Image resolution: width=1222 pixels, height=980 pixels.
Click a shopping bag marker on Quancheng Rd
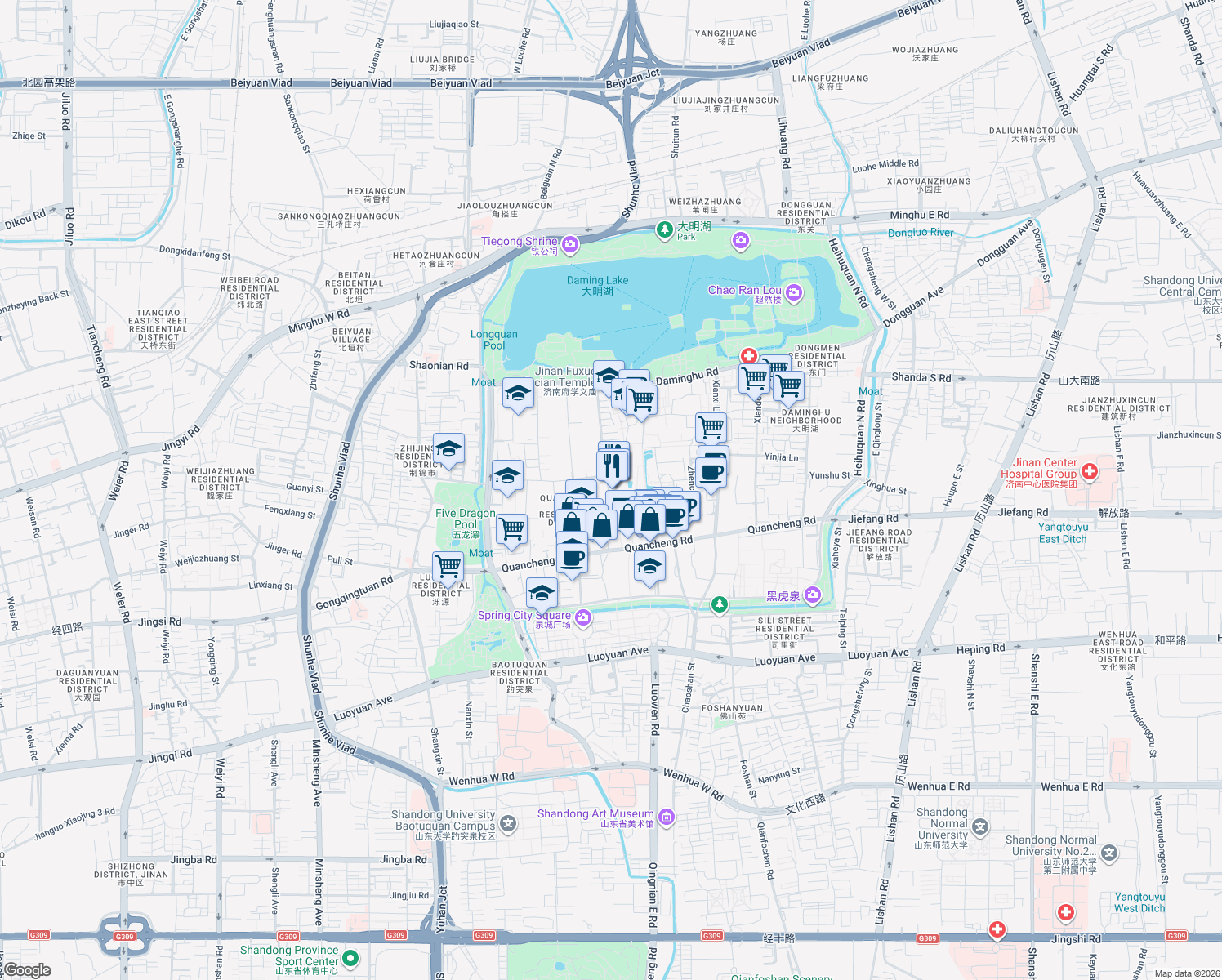click(649, 521)
